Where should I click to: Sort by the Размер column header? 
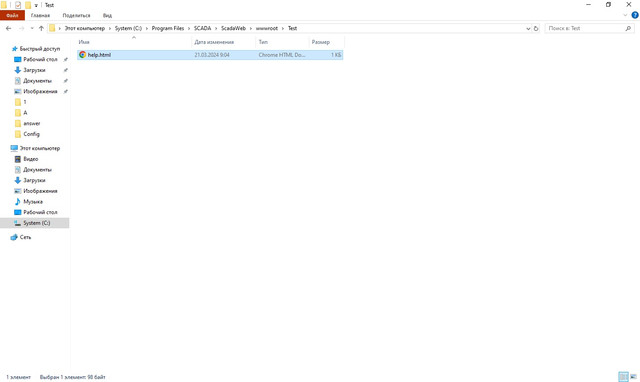click(326, 42)
